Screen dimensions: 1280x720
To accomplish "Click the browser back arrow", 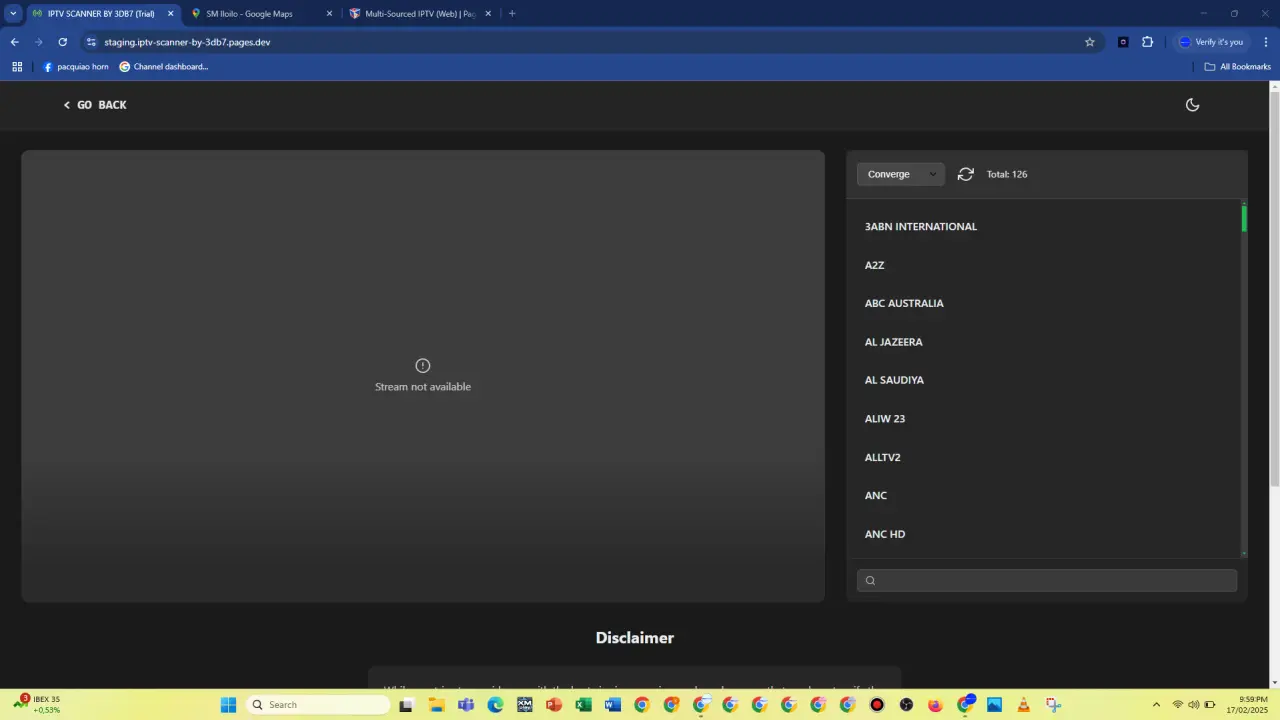I will (x=14, y=42).
